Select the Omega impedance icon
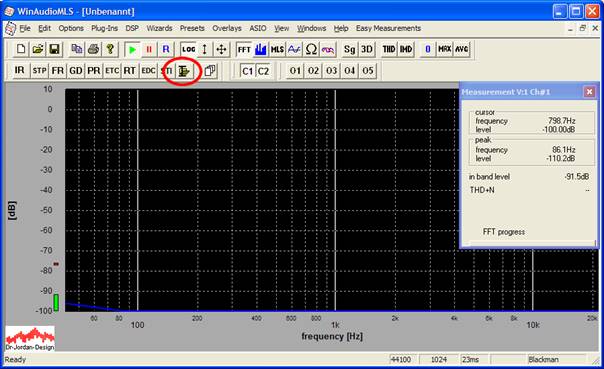Screen dimensions: 604x369 click(311, 49)
